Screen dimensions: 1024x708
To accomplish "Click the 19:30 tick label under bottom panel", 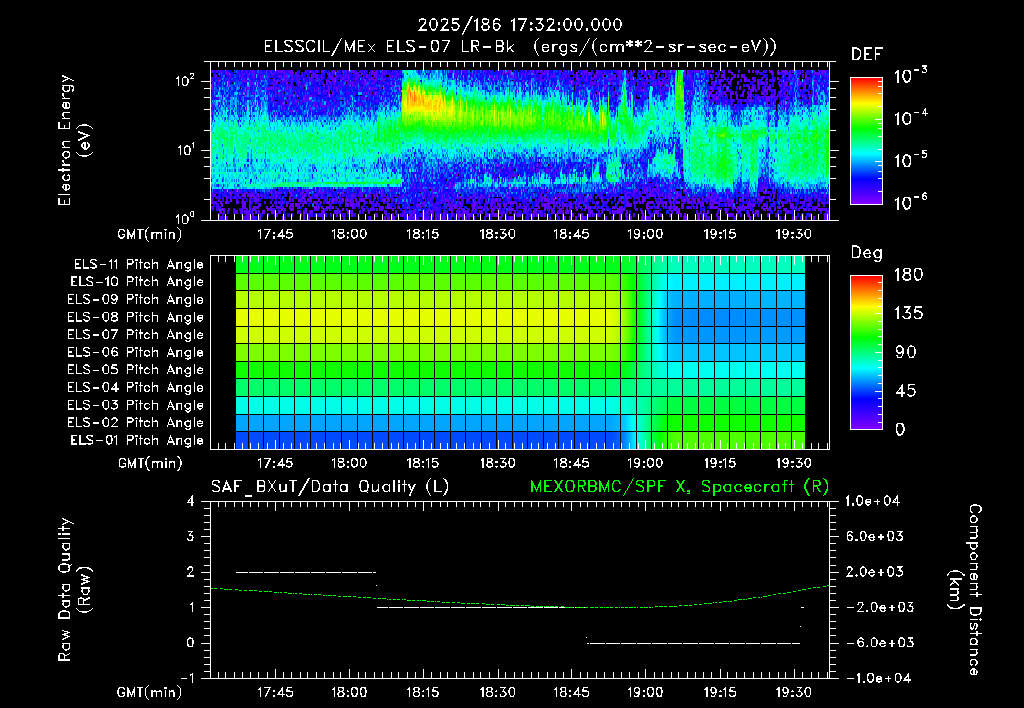I will point(793,692).
